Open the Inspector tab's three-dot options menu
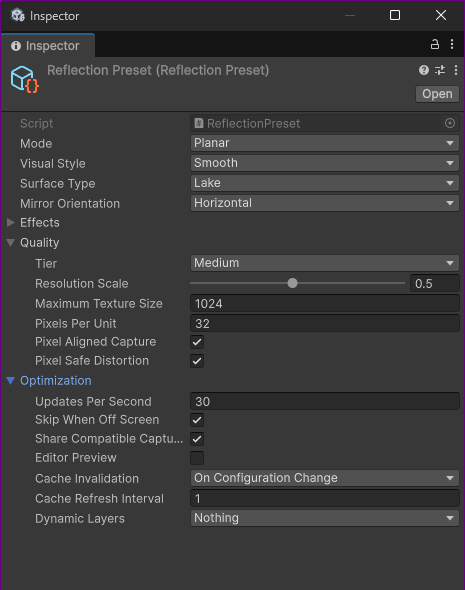The height and width of the screenshot is (590, 465). pyautogui.click(x=452, y=44)
